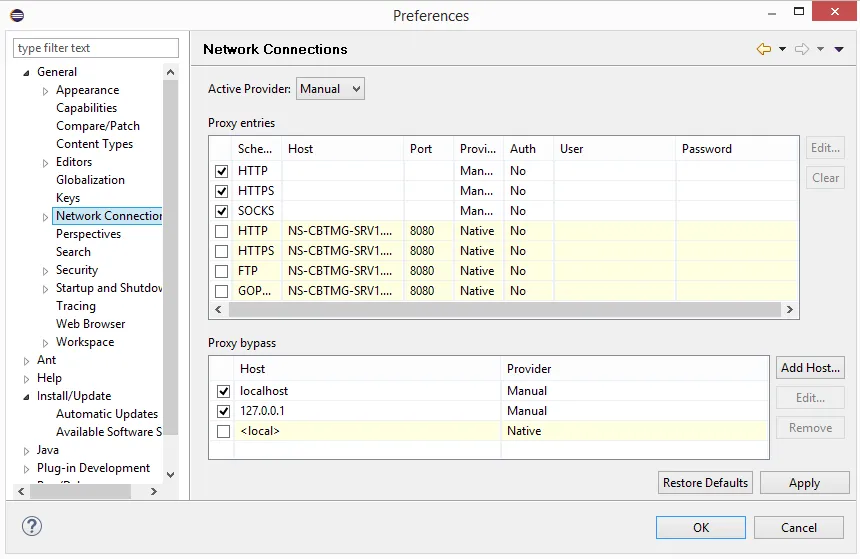Screen dimensions: 860x559
Task: Open the back history dropdown arrow
Action: [782, 49]
